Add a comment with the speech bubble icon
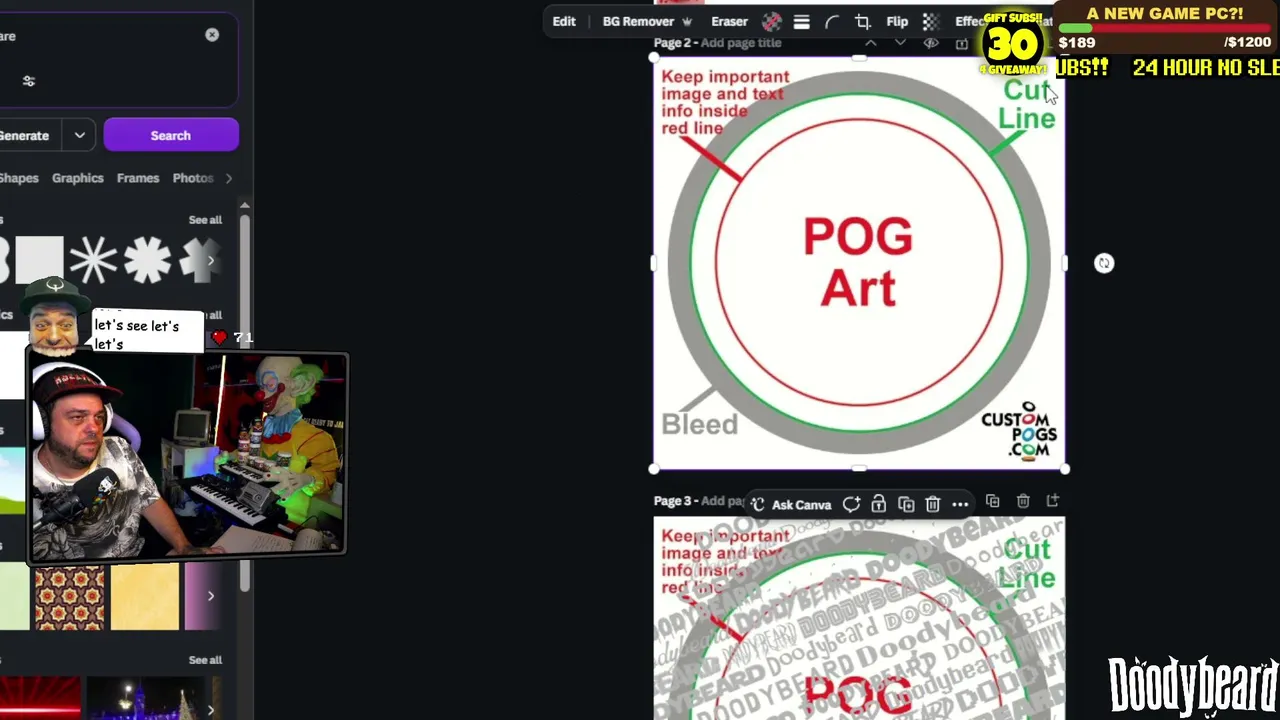 click(x=851, y=505)
